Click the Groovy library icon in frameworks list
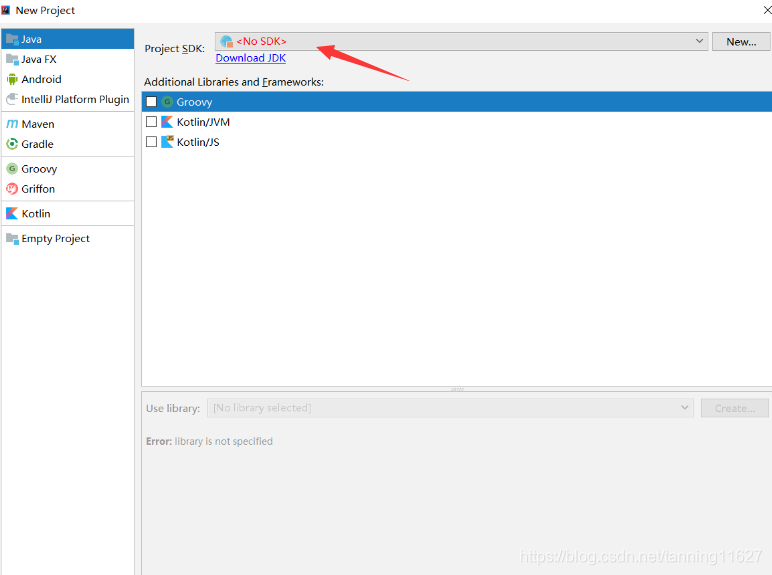772x575 pixels. click(167, 102)
